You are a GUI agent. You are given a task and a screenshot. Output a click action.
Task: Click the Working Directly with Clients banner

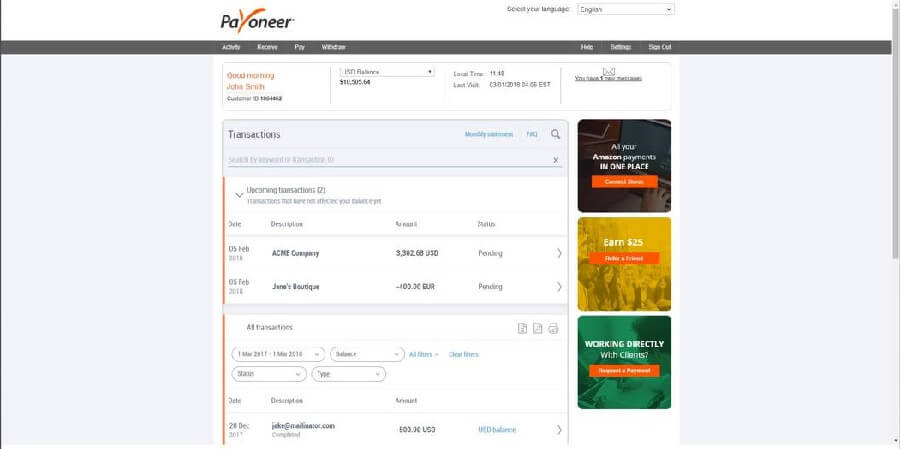[624, 362]
